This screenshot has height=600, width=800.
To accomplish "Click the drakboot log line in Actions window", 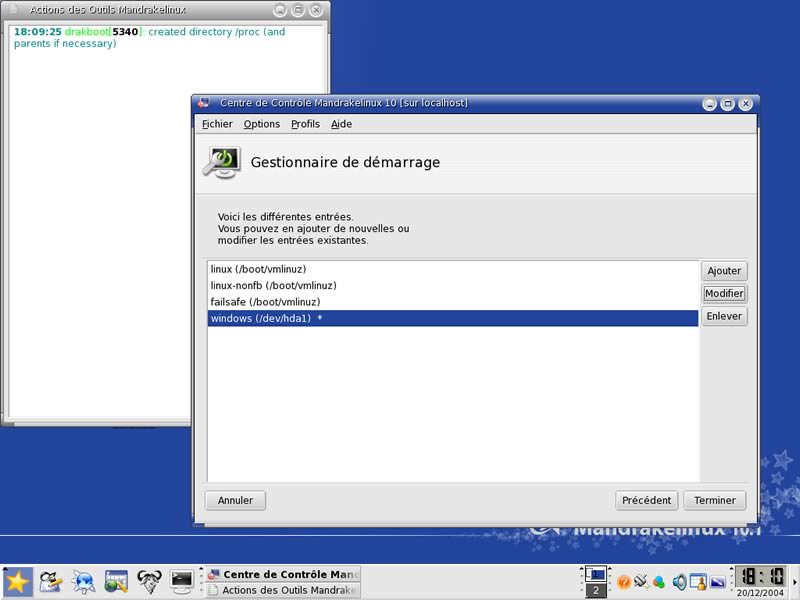I will pos(149,38).
